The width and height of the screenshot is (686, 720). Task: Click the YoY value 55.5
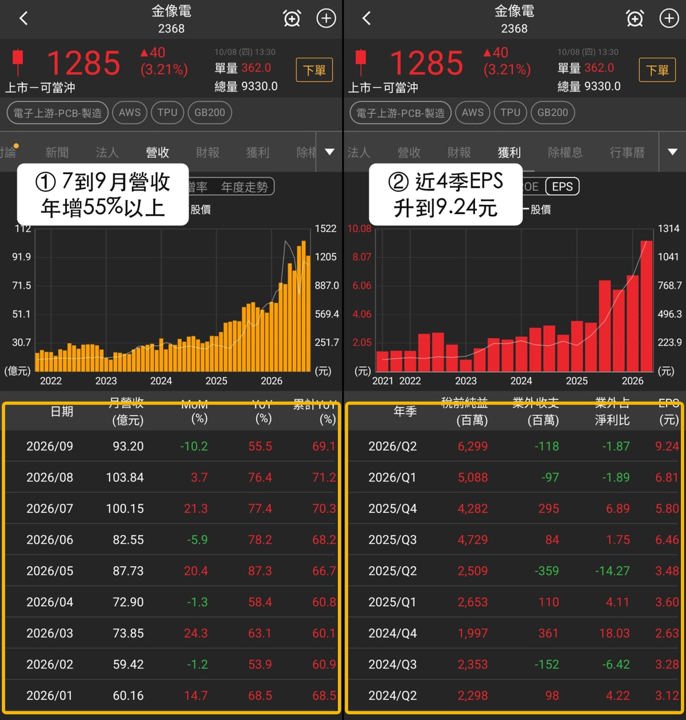pos(260,446)
